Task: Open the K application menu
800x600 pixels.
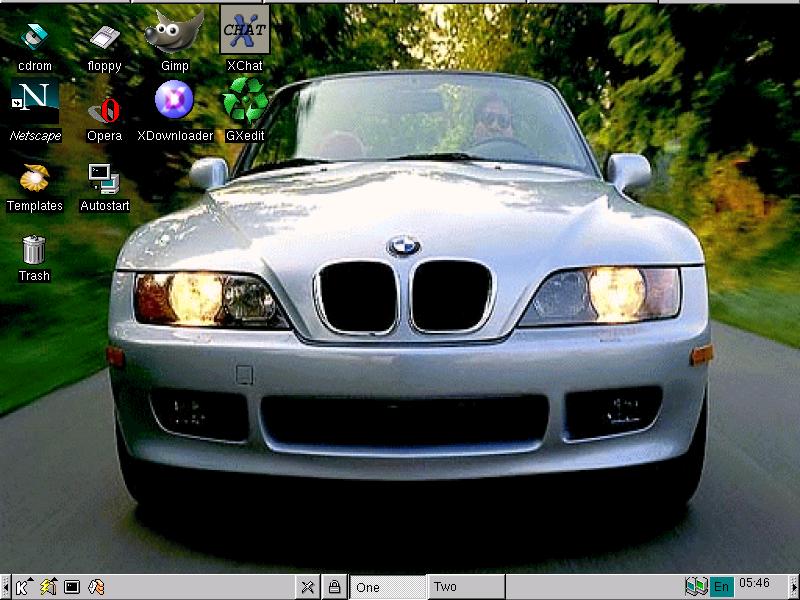Action: 23,587
